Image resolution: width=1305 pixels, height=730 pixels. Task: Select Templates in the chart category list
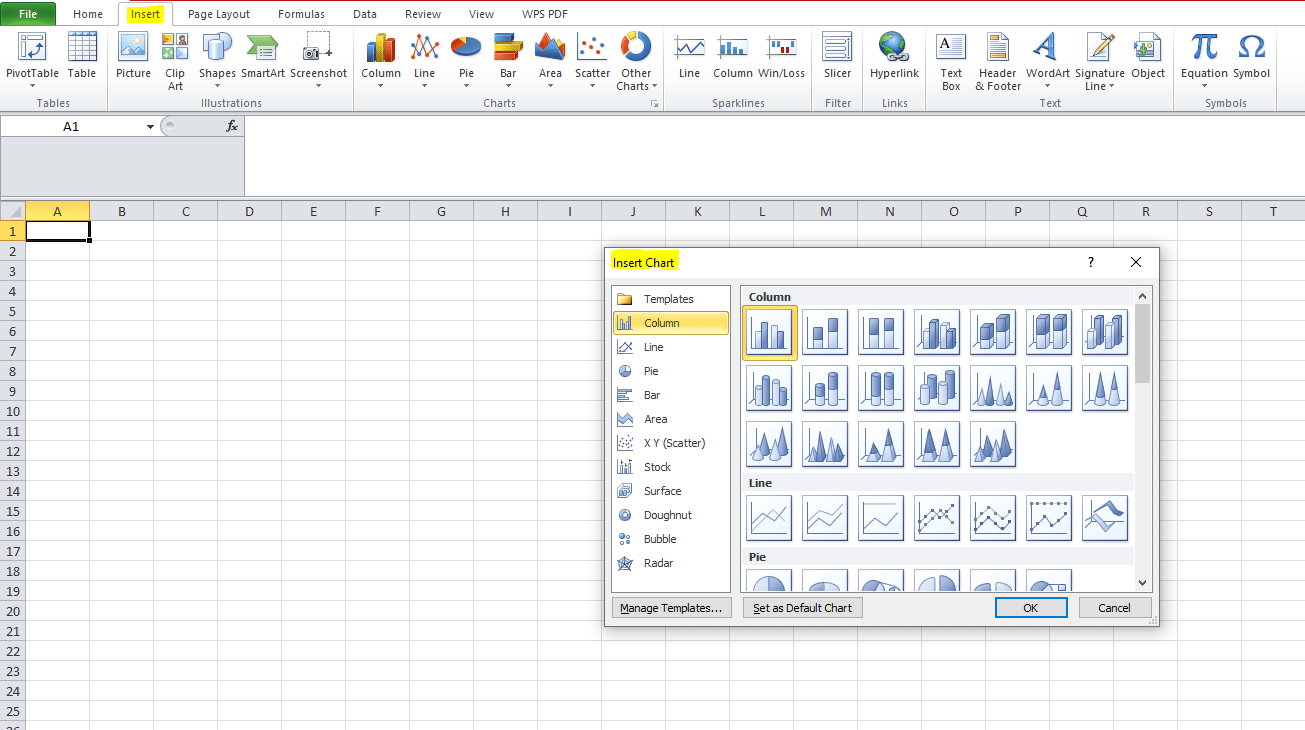coord(670,299)
